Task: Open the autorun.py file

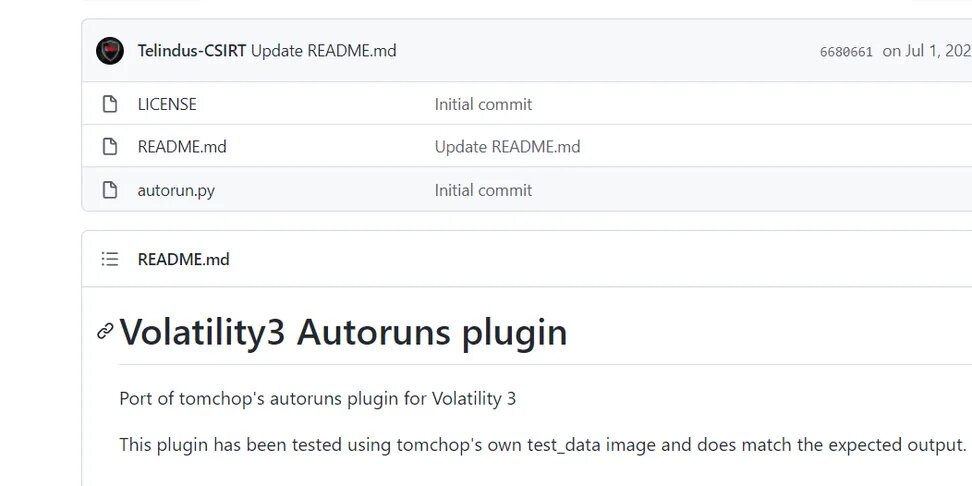Action: tap(176, 190)
